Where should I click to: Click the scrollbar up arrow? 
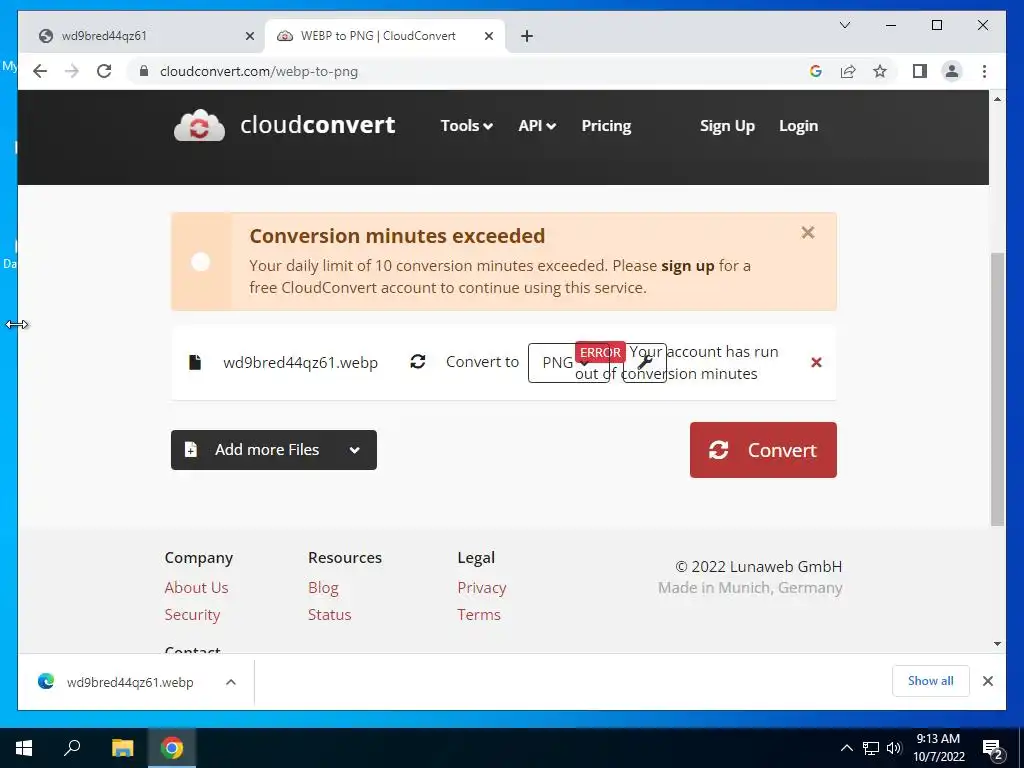997,99
